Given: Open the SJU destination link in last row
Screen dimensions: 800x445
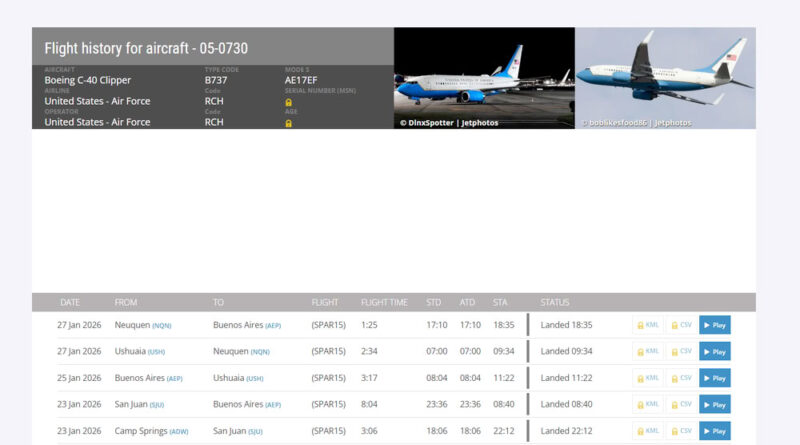Looking at the screenshot, I should click(x=255, y=431).
